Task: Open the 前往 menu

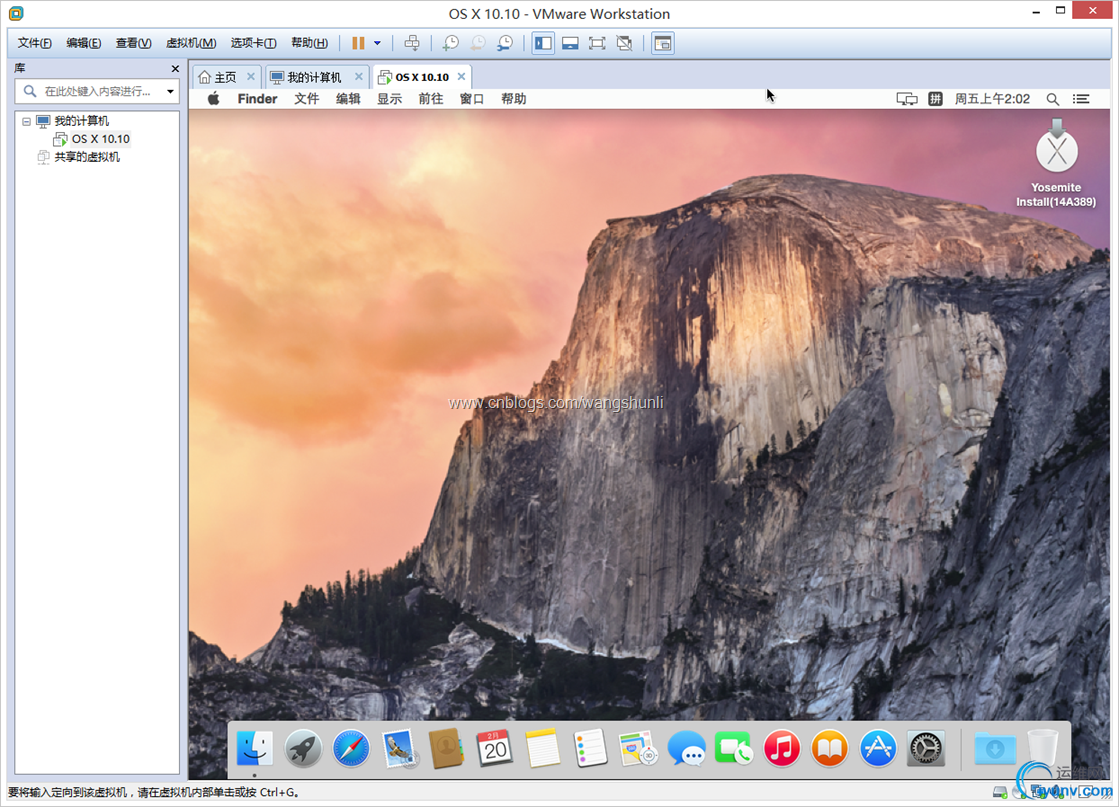Action: [430, 99]
